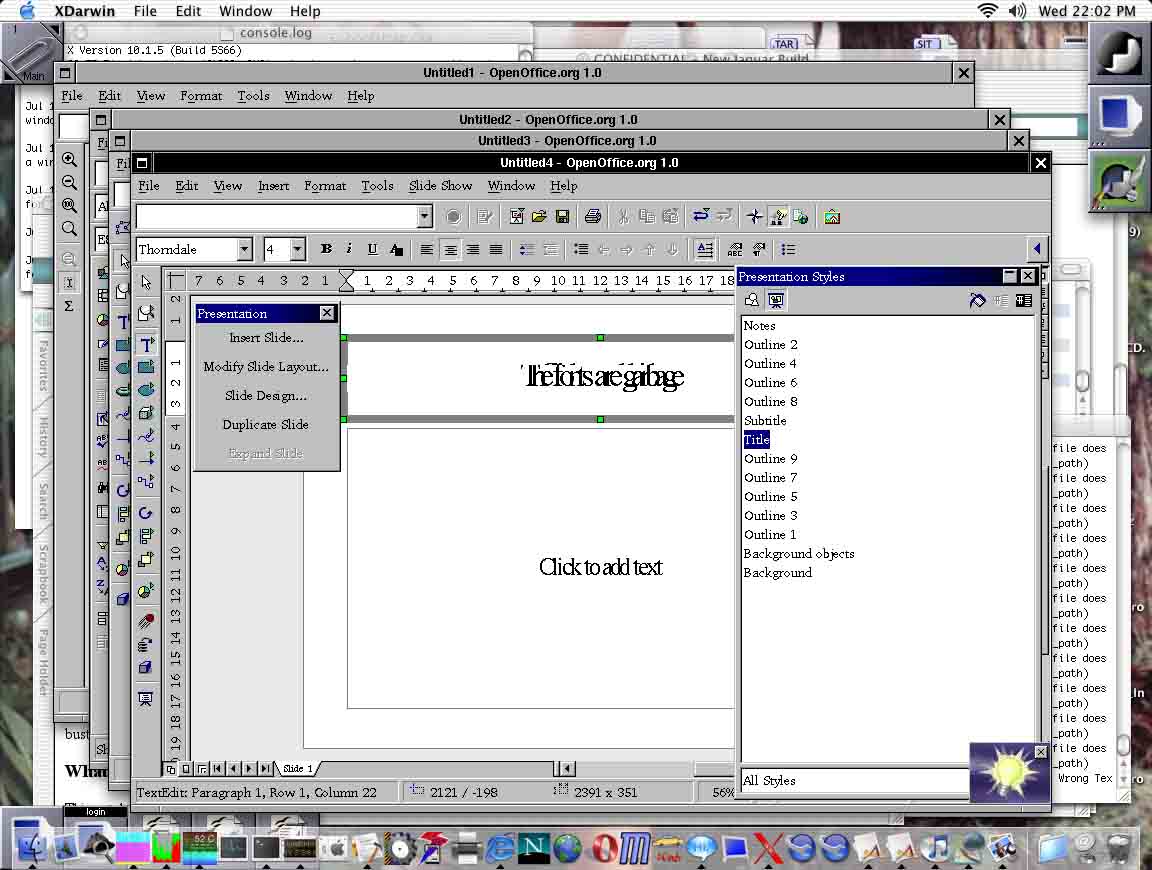Click the "Click to add text" placeholder
Image resolution: width=1152 pixels, height=870 pixels.
(600, 567)
